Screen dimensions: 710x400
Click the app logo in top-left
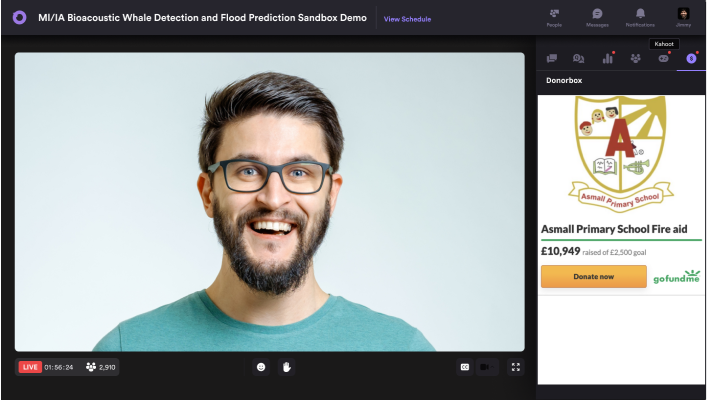[19, 18]
